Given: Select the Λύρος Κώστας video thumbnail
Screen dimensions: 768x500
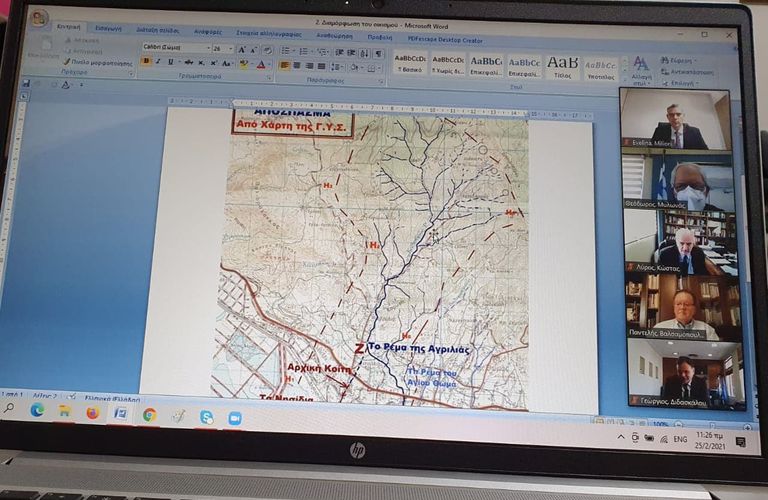Looking at the screenshot, I should click(x=681, y=242).
